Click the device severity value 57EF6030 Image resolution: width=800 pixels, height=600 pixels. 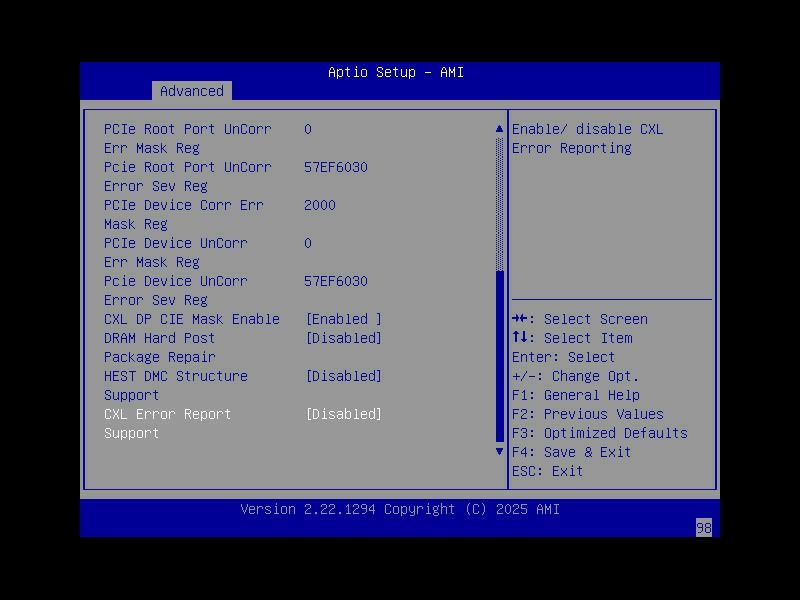[x=336, y=281]
